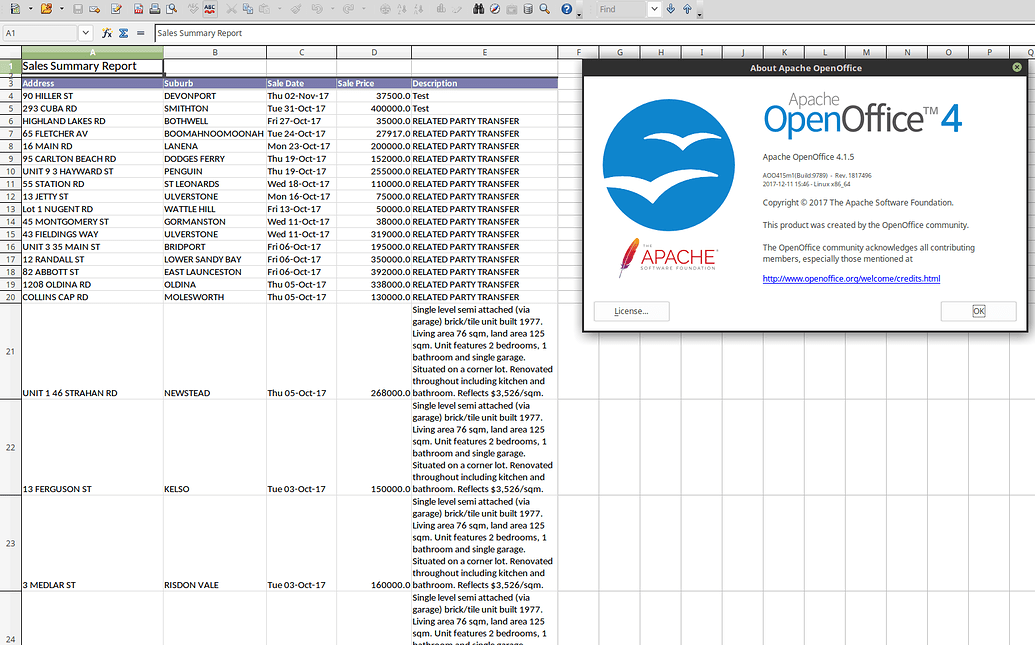Click Find Next down arrow
This screenshot has height=645, width=1035.
click(x=671, y=9)
